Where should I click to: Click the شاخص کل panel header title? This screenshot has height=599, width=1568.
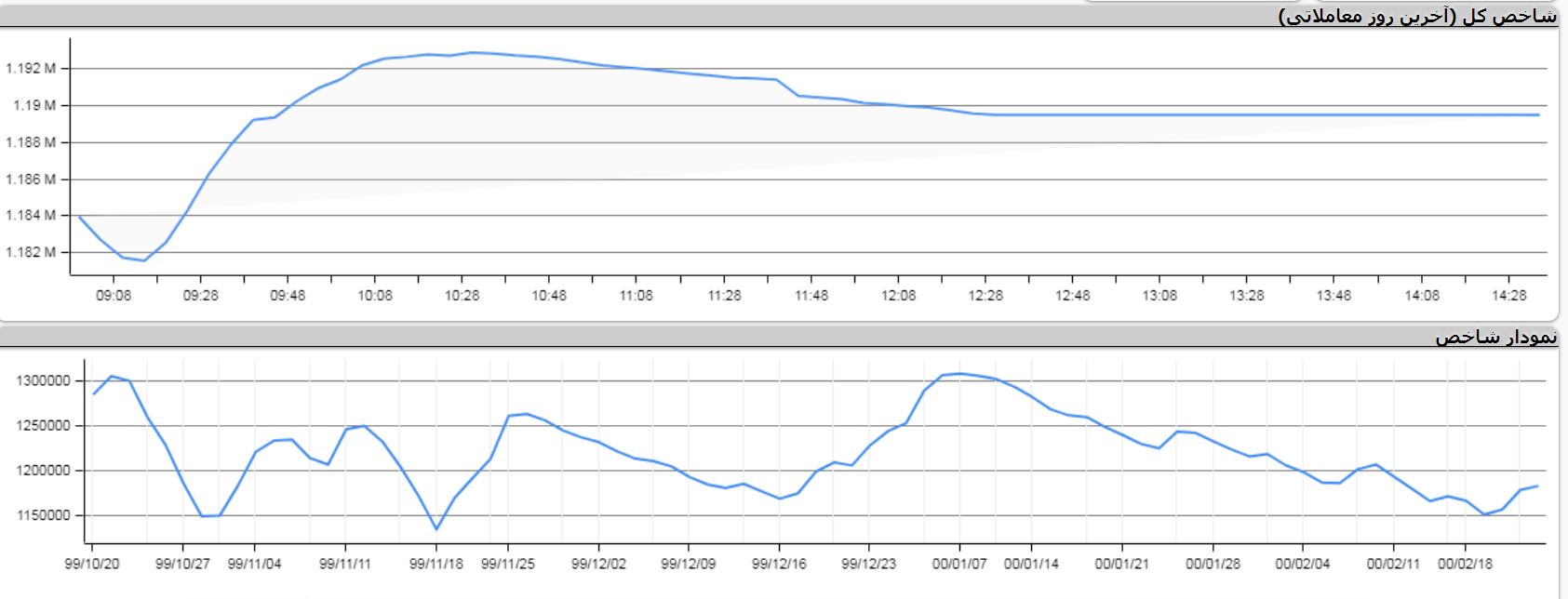1417,17
